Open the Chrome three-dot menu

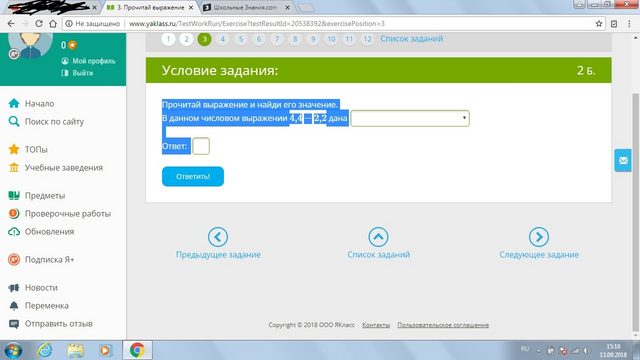coord(629,24)
